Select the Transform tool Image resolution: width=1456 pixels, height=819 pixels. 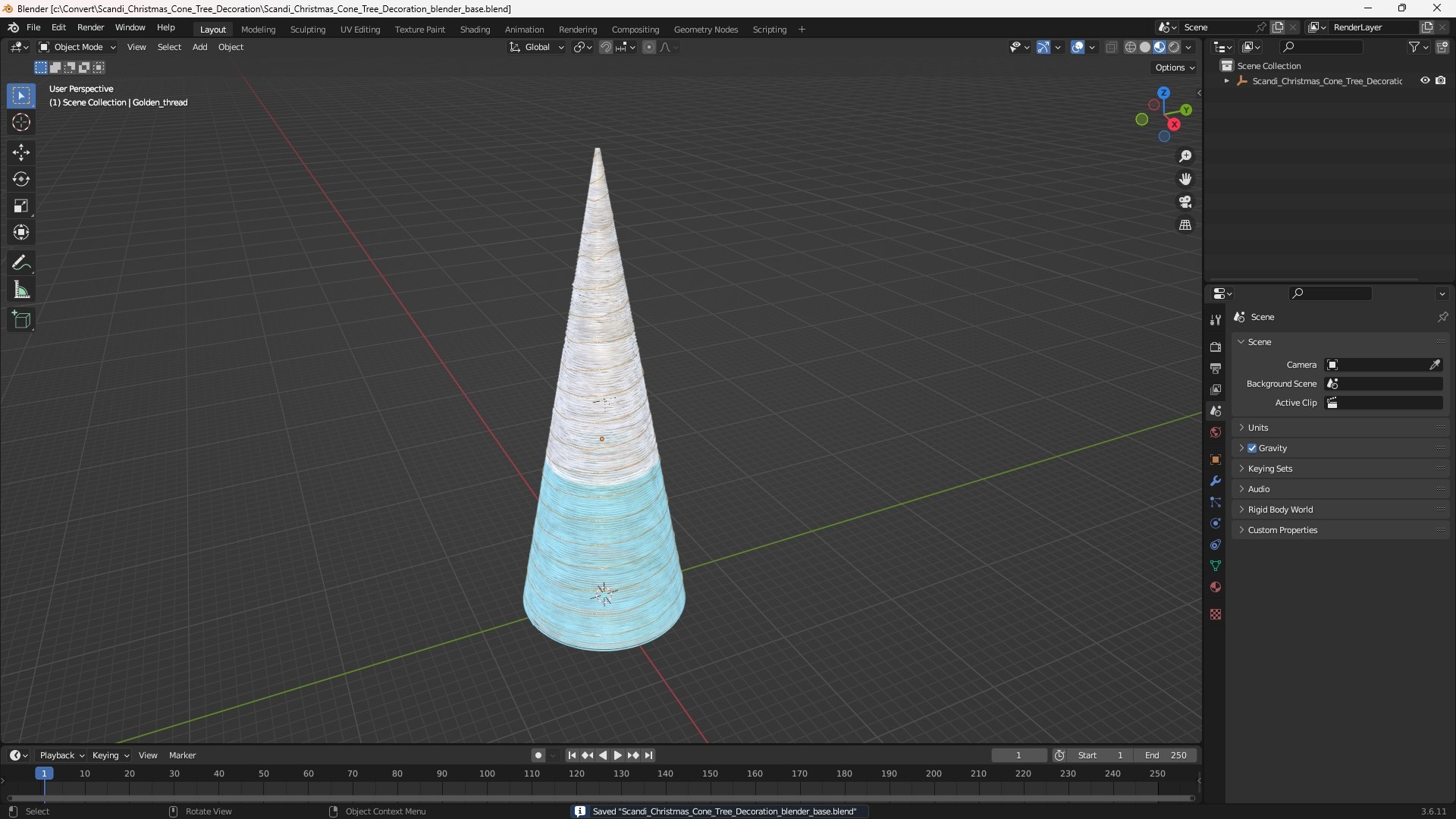(x=20, y=232)
